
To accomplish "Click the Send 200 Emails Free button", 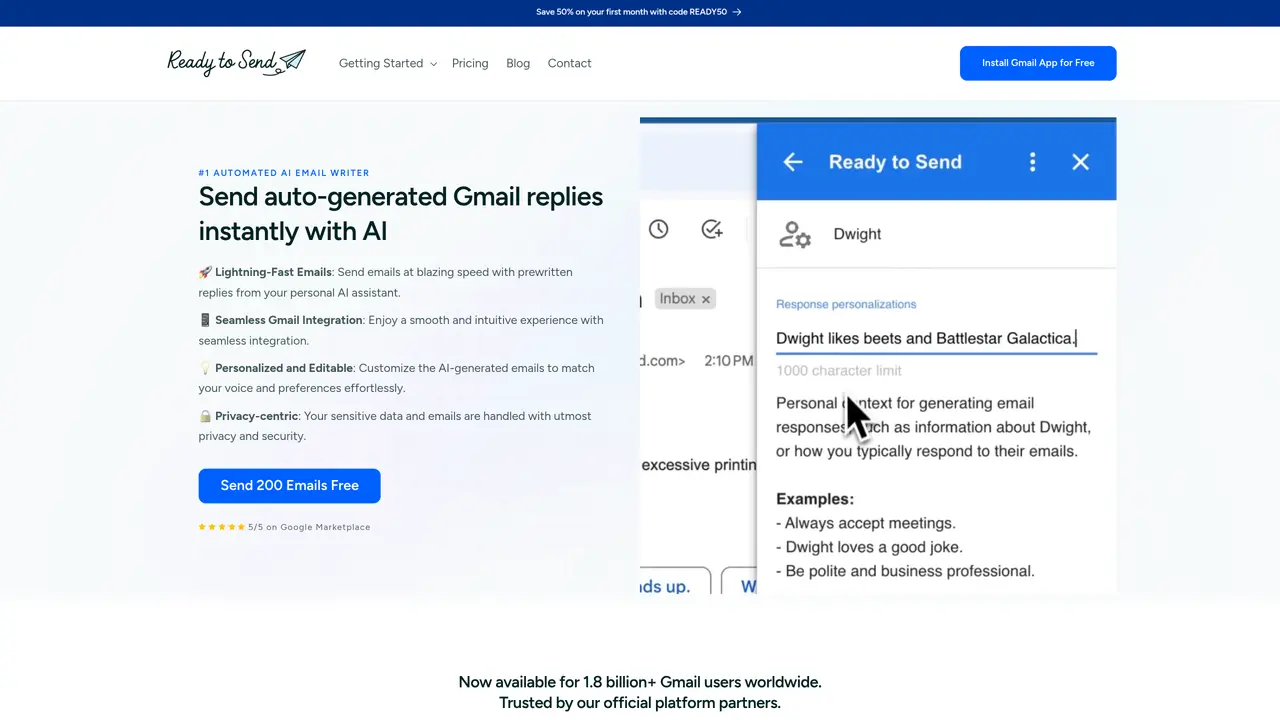I will [x=289, y=485].
